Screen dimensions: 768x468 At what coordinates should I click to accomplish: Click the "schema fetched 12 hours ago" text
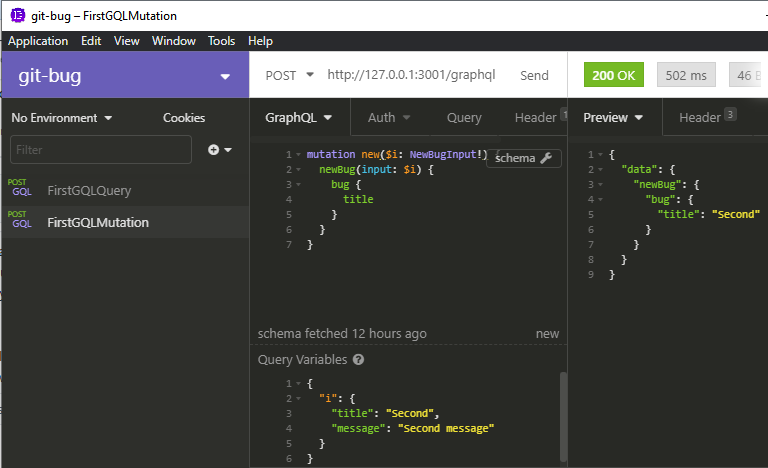coord(342,334)
